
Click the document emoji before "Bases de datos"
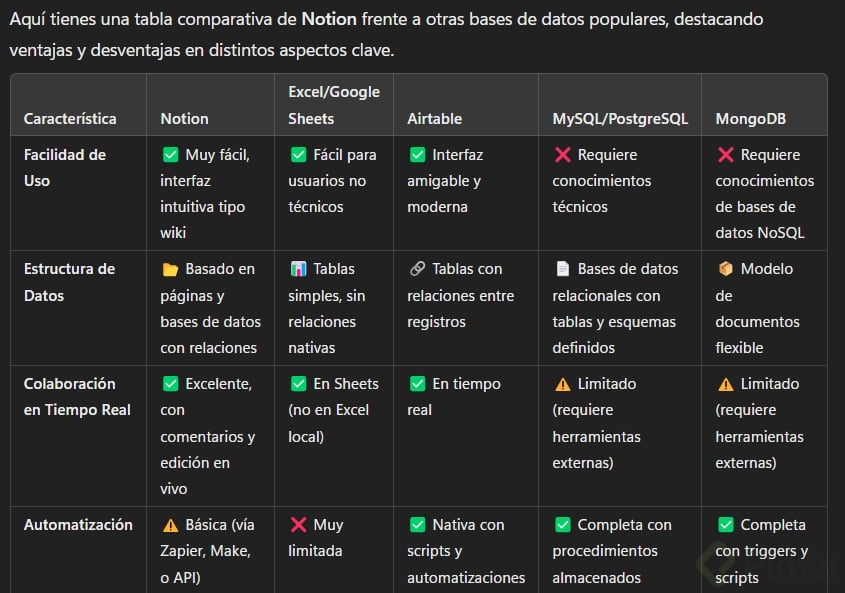[563, 268]
